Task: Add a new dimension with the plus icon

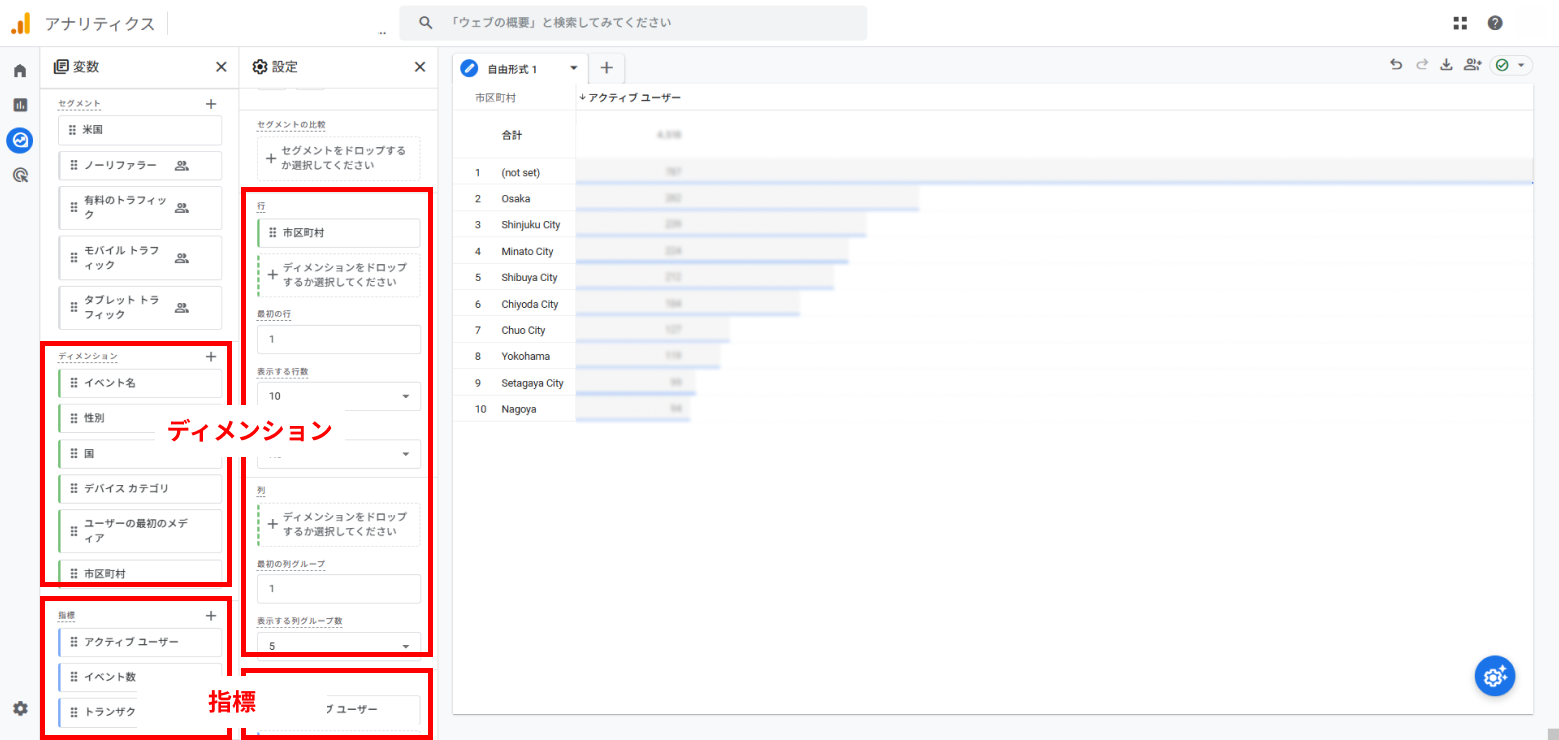Action: (211, 356)
